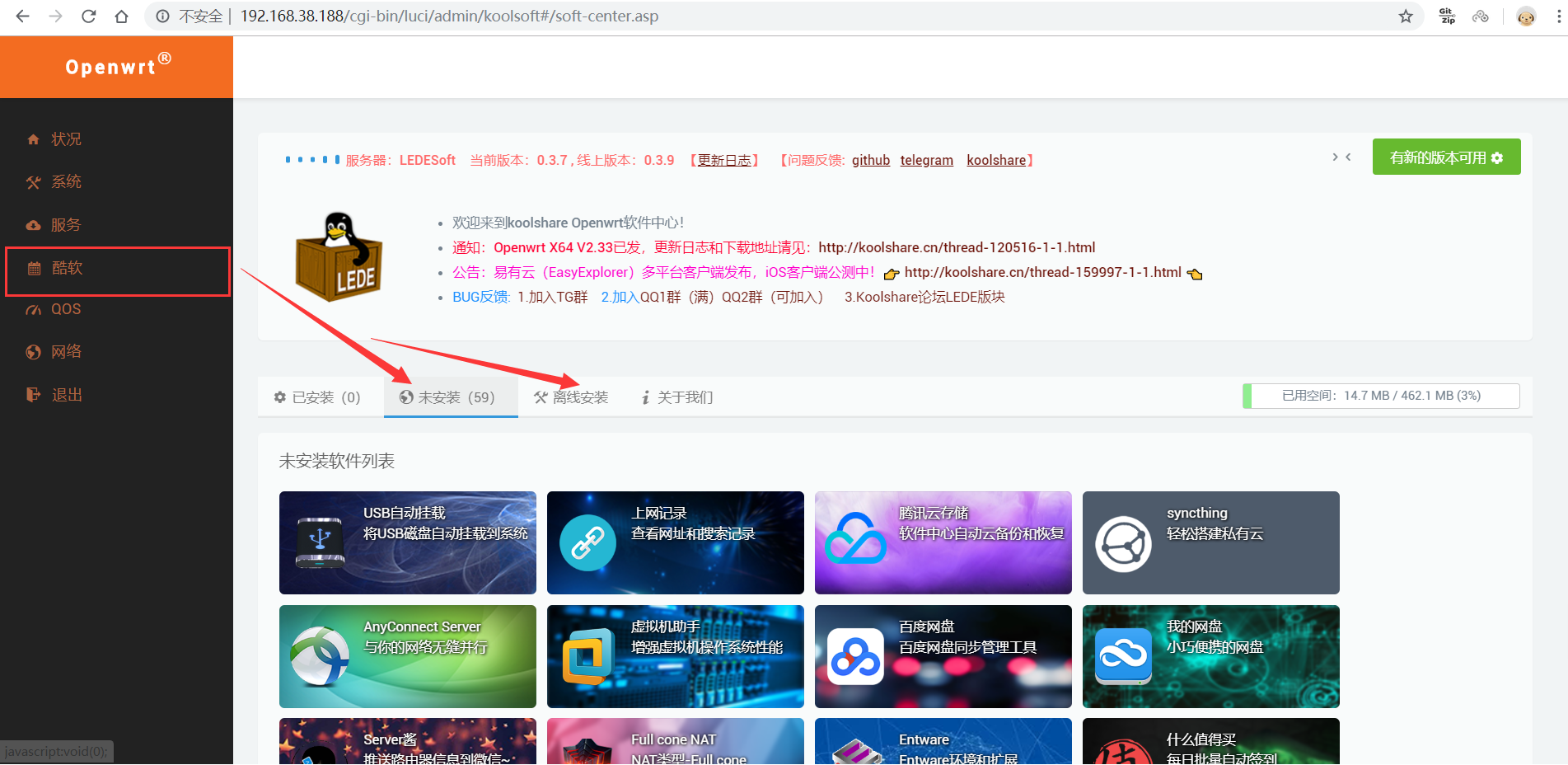Open the koolshare feedback link
The height and width of the screenshot is (765, 1568).
click(996, 160)
